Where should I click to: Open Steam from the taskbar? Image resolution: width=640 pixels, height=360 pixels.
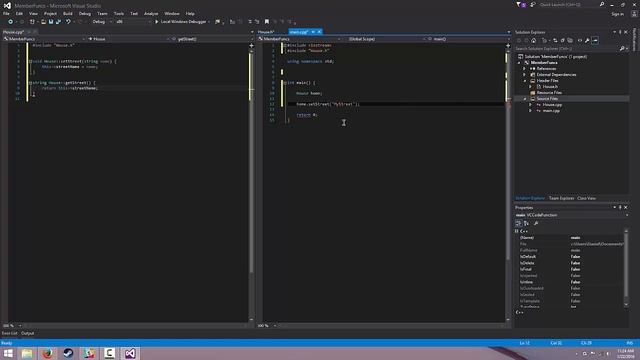[68, 353]
